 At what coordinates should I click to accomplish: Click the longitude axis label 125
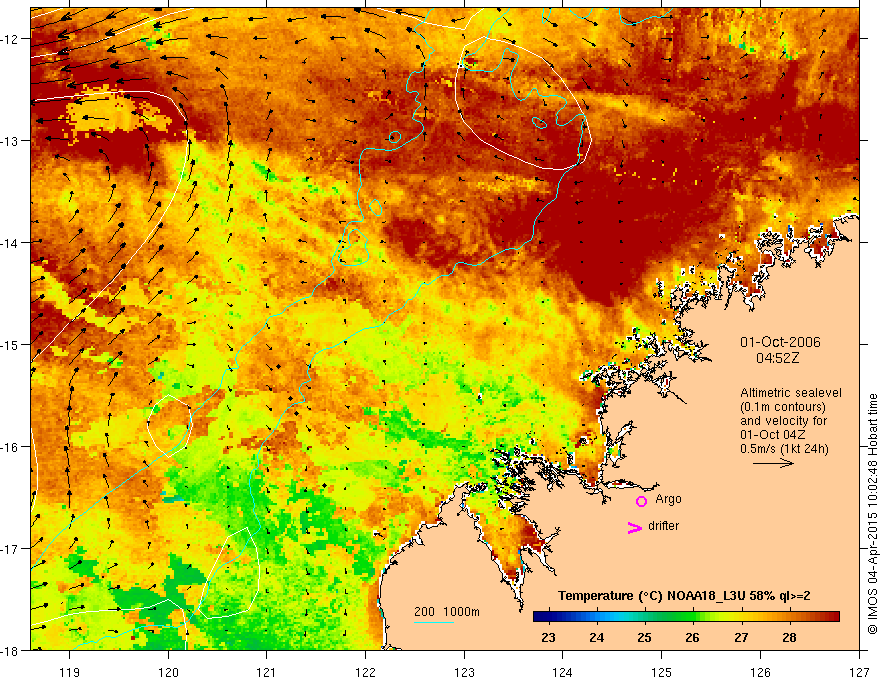[x=662, y=672]
